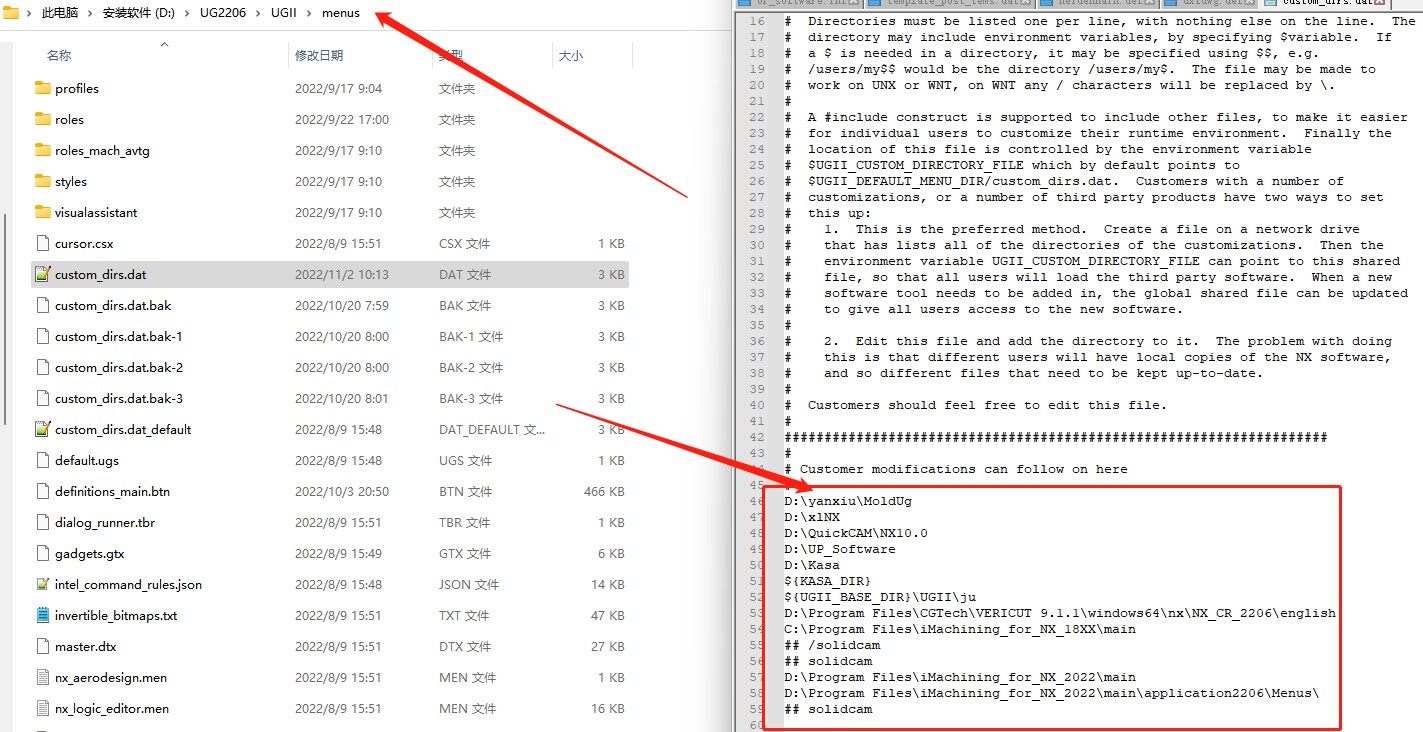Select the custom_dirs.dat.bak file icon
Viewport: 1423px width, 732px height.
point(42,305)
